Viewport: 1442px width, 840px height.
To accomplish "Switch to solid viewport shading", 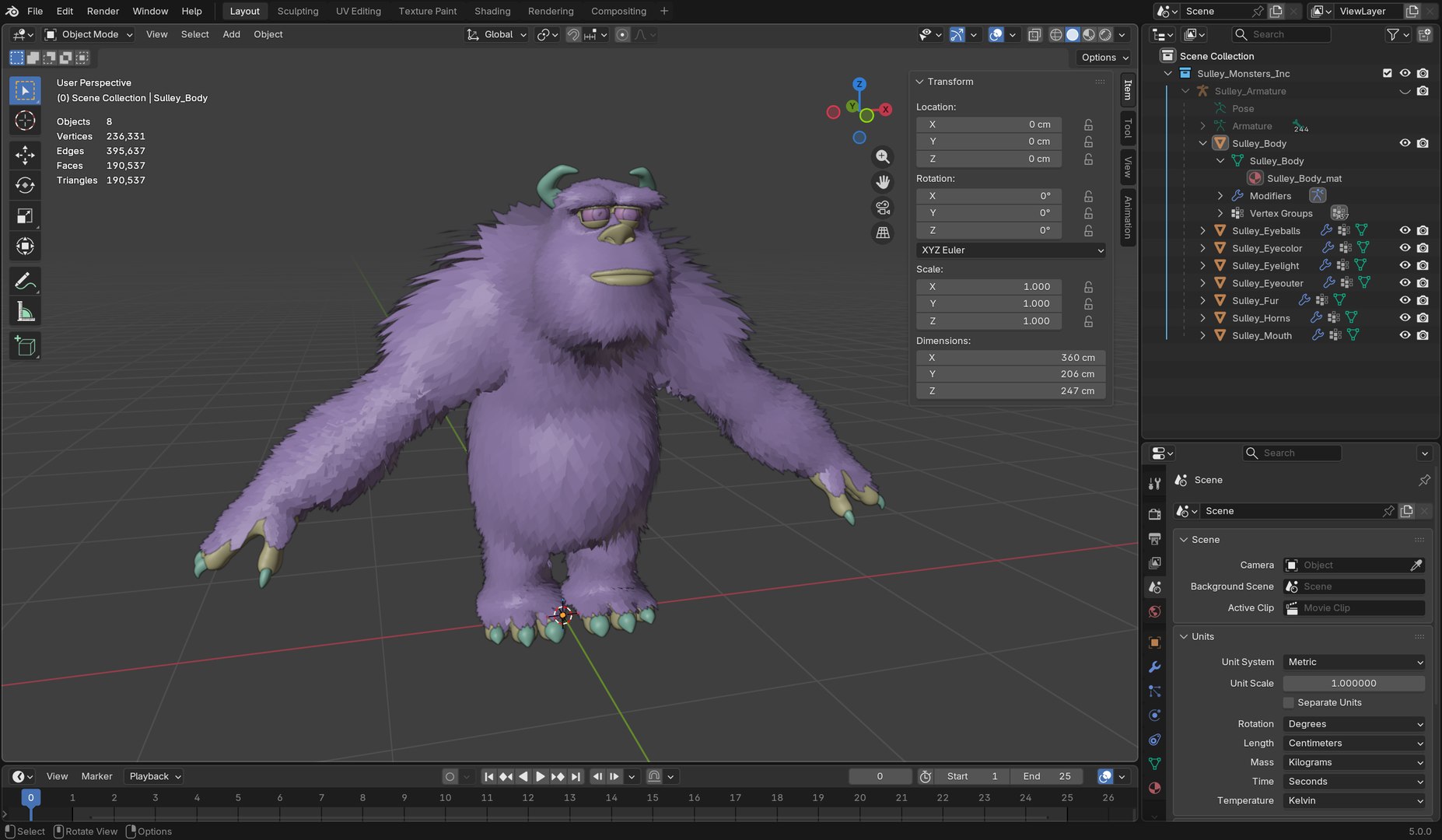I will [1073, 34].
